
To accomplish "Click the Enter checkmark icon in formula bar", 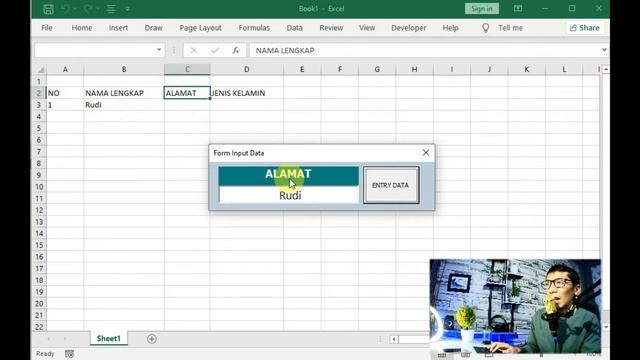I will (215, 50).
